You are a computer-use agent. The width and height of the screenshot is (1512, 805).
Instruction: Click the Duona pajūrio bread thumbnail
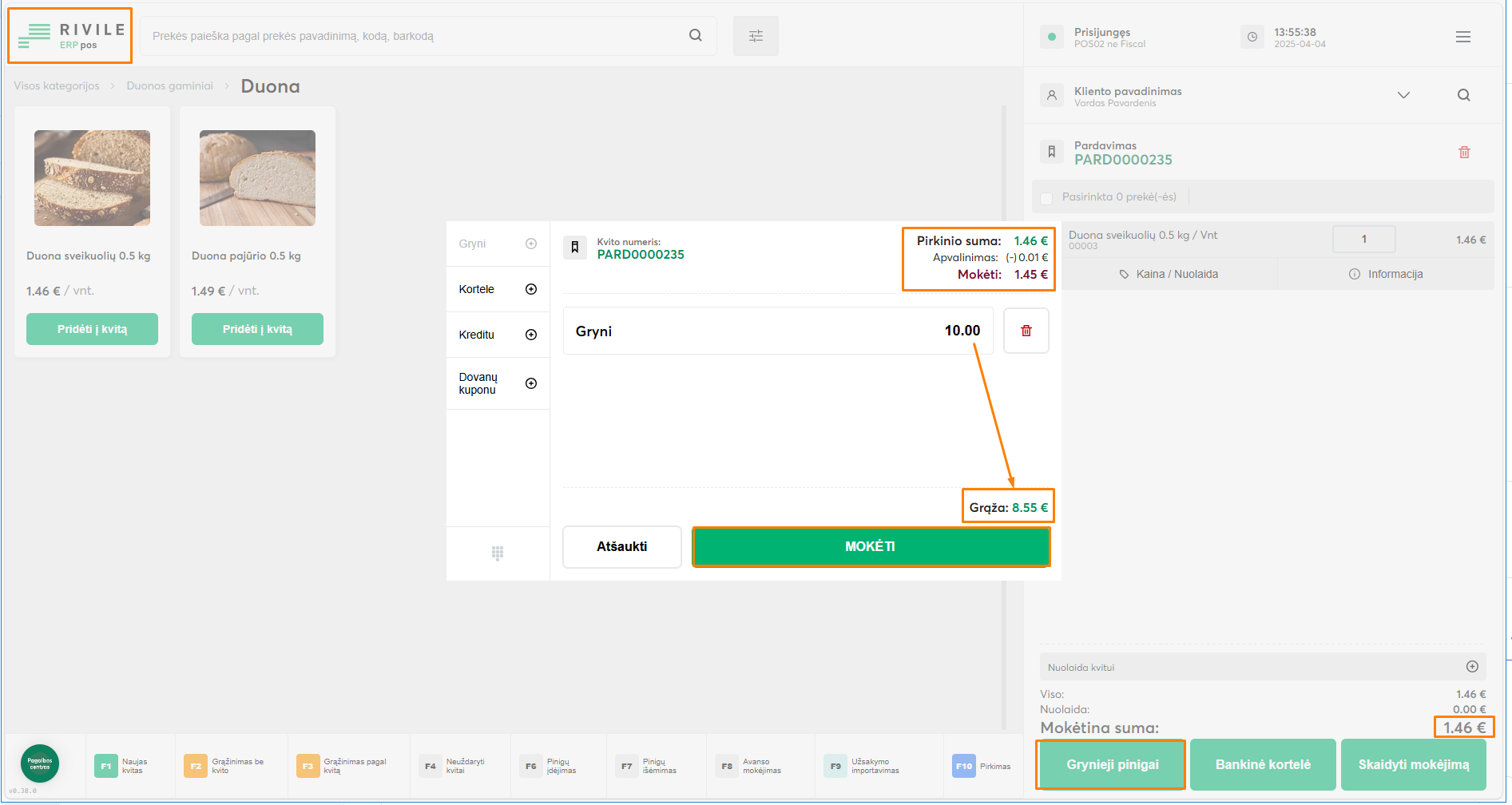[257, 178]
